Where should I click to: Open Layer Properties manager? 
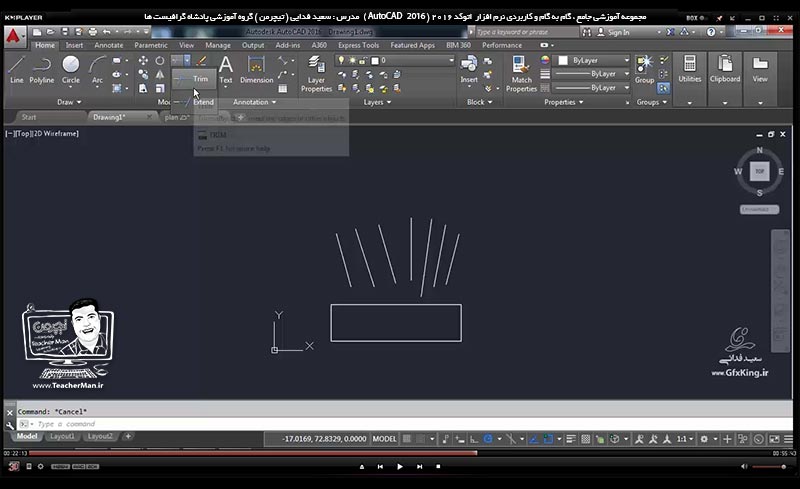(316, 74)
